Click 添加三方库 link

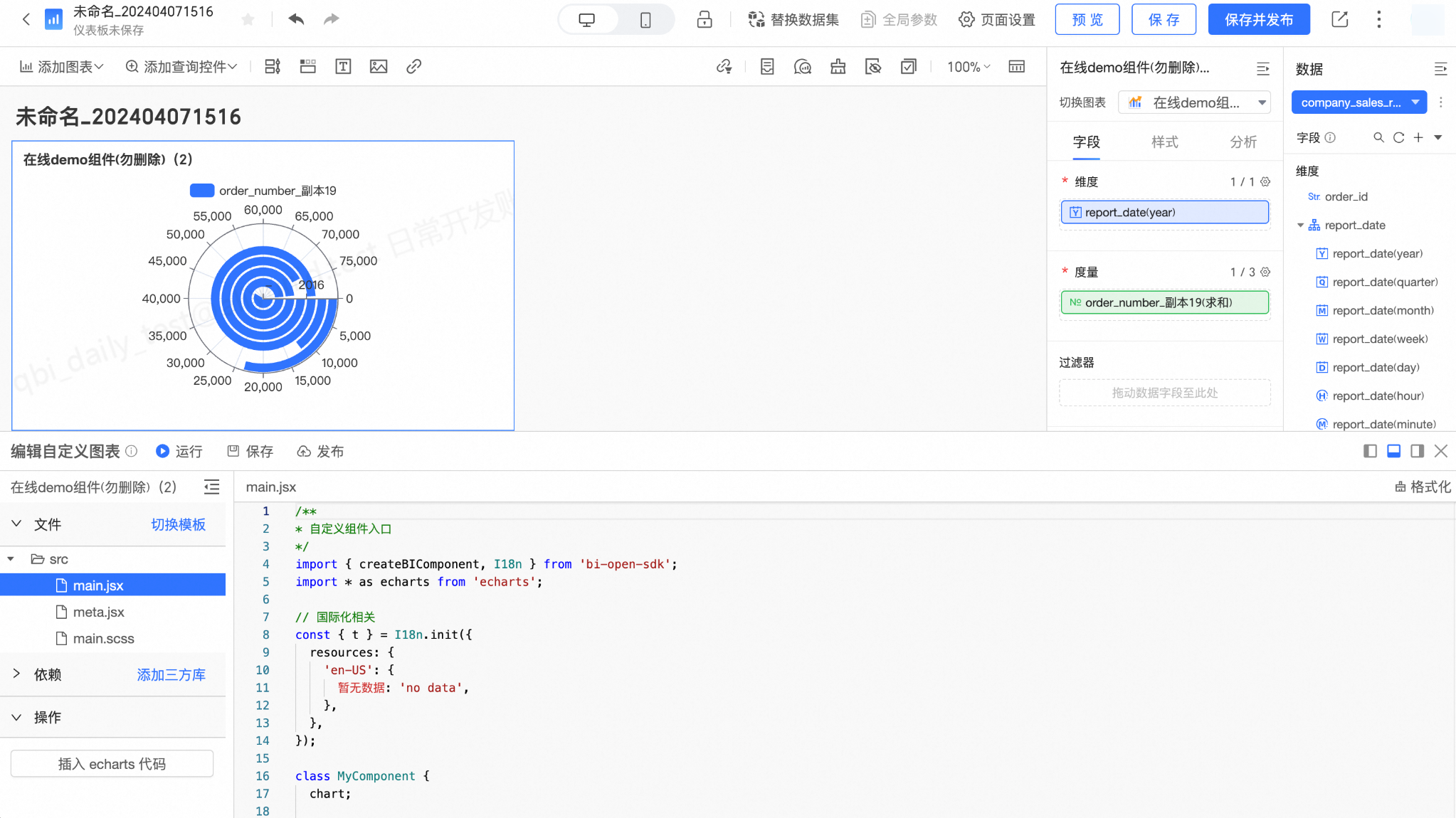(x=171, y=674)
